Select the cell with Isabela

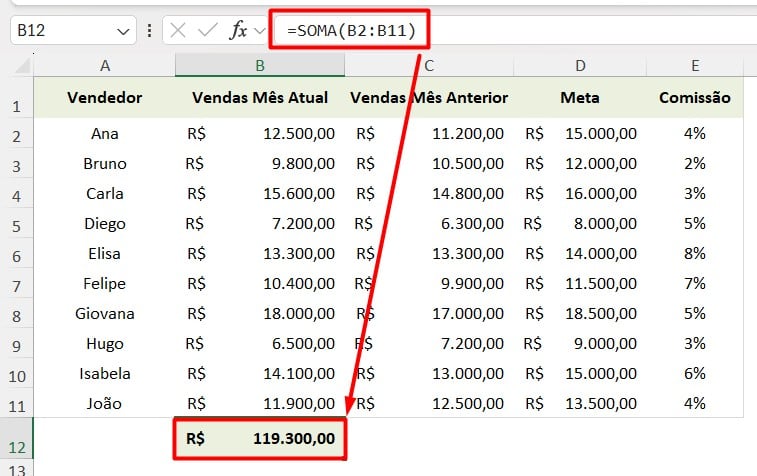pyautogui.click(x=105, y=373)
